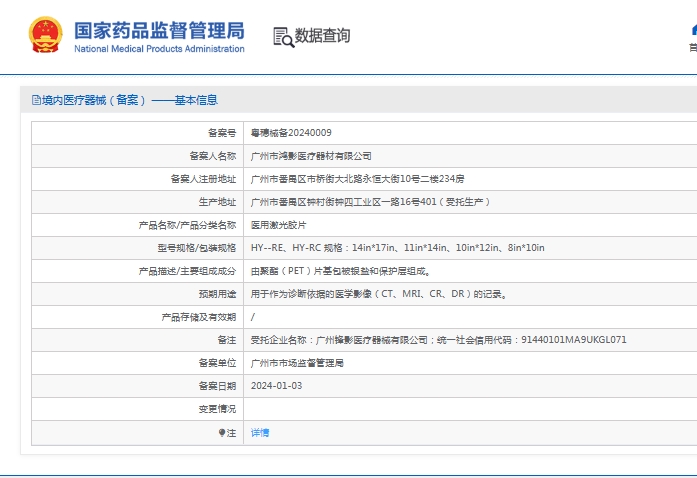This screenshot has width=697, height=478.
Task: Select product name 医用激光胶片
Action: click(x=278, y=225)
